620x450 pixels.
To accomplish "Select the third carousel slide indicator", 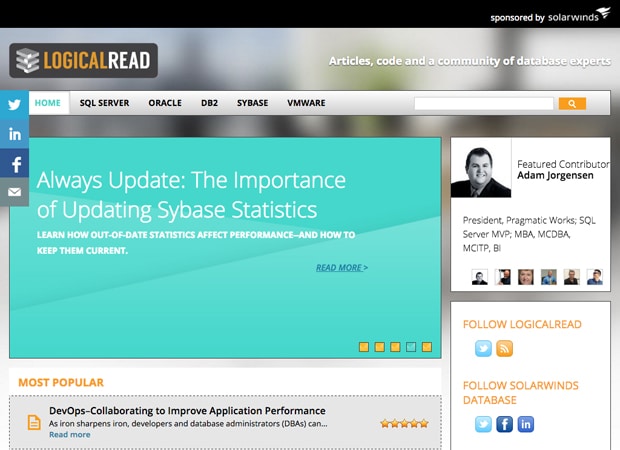I will (x=395, y=347).
